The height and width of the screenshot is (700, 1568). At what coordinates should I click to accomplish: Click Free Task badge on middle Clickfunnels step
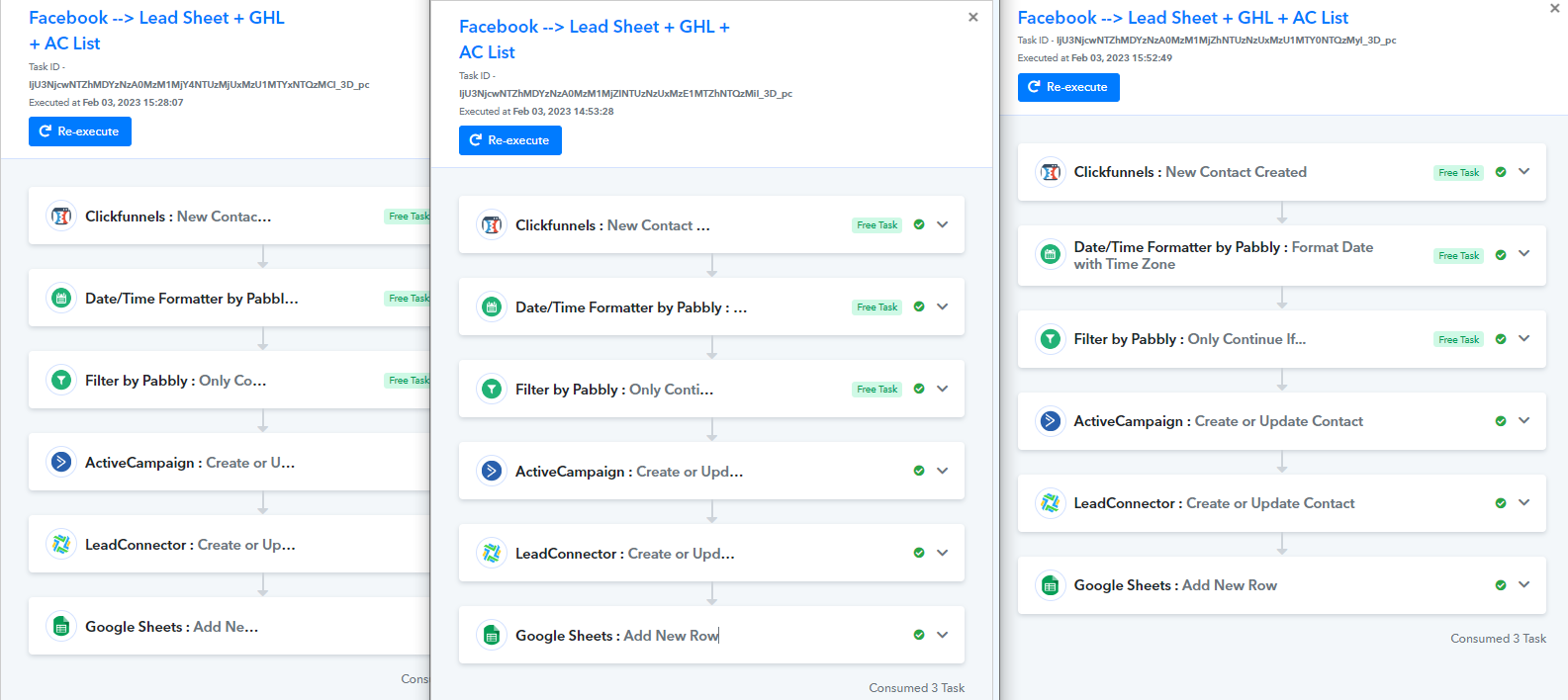tap(877, 225)
